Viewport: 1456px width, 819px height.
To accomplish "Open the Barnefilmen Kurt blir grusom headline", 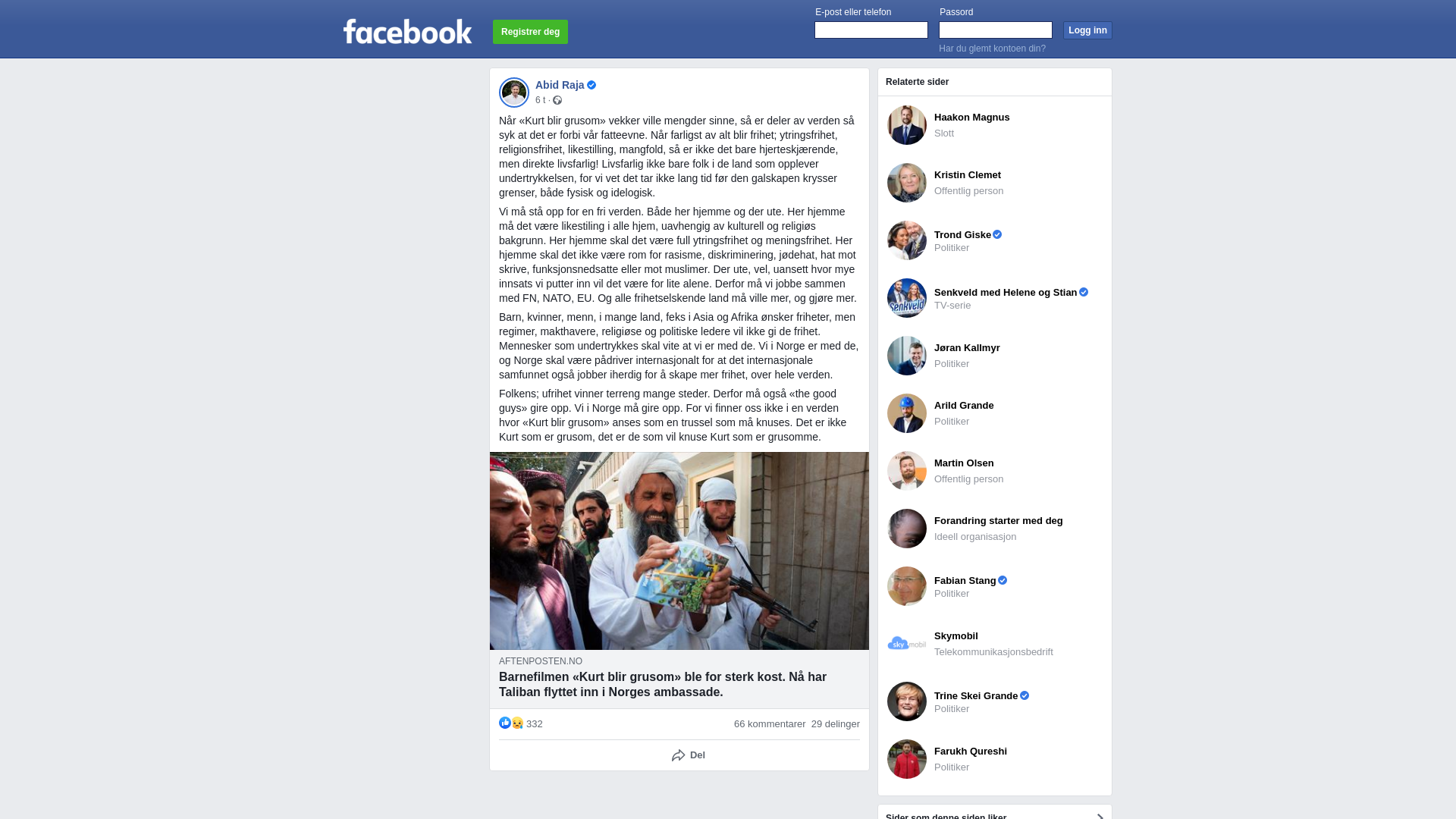I will pyautogui.click(x=663, y=685).
